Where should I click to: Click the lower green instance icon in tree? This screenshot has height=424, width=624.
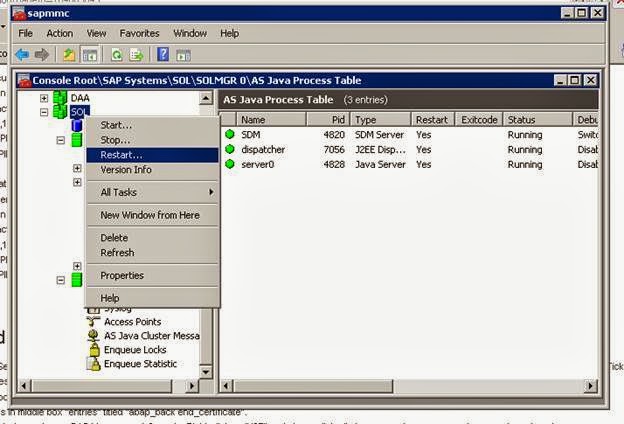[77, 279]
